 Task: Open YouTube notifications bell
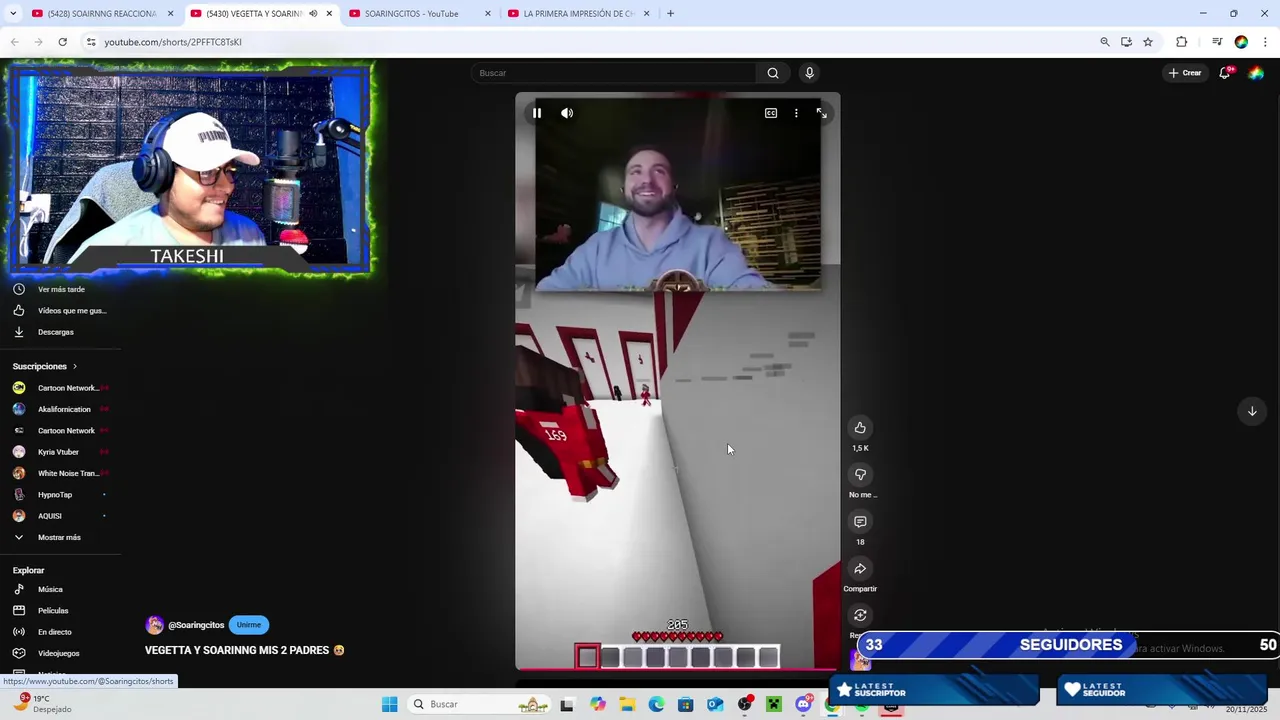[x=1225, y=73]
